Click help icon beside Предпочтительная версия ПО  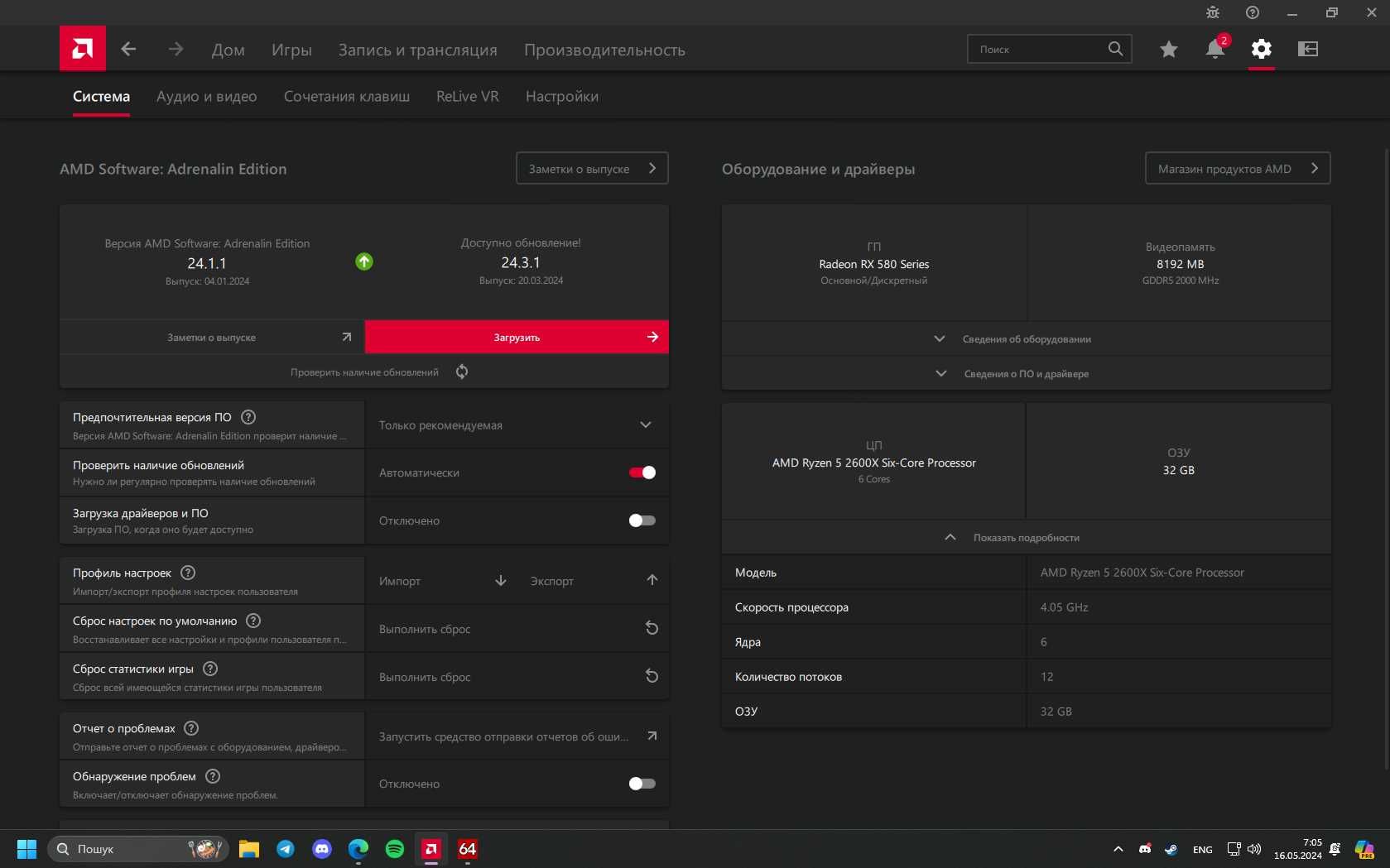click(248, 417)
